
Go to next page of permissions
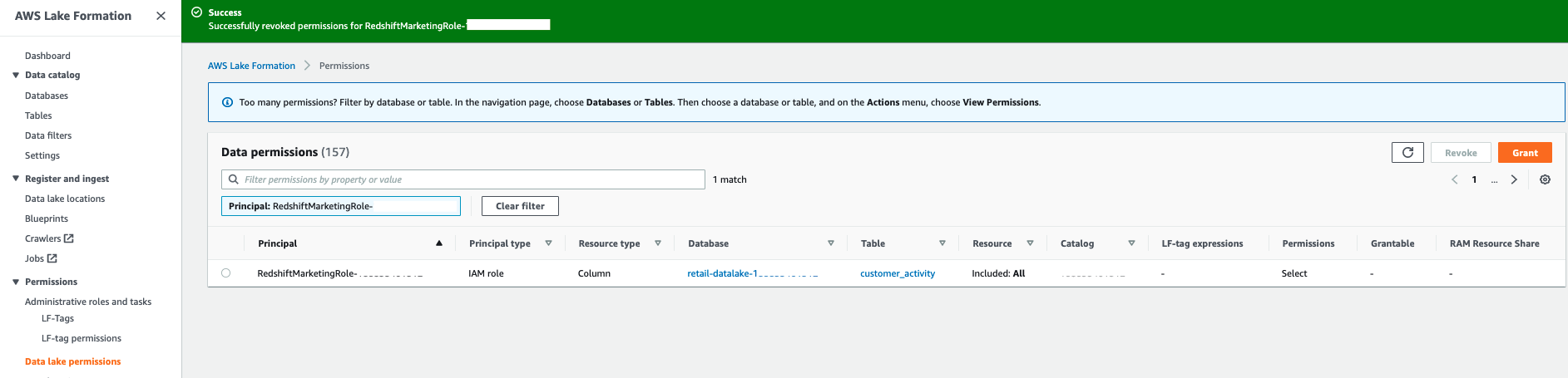coord(1514,179)
